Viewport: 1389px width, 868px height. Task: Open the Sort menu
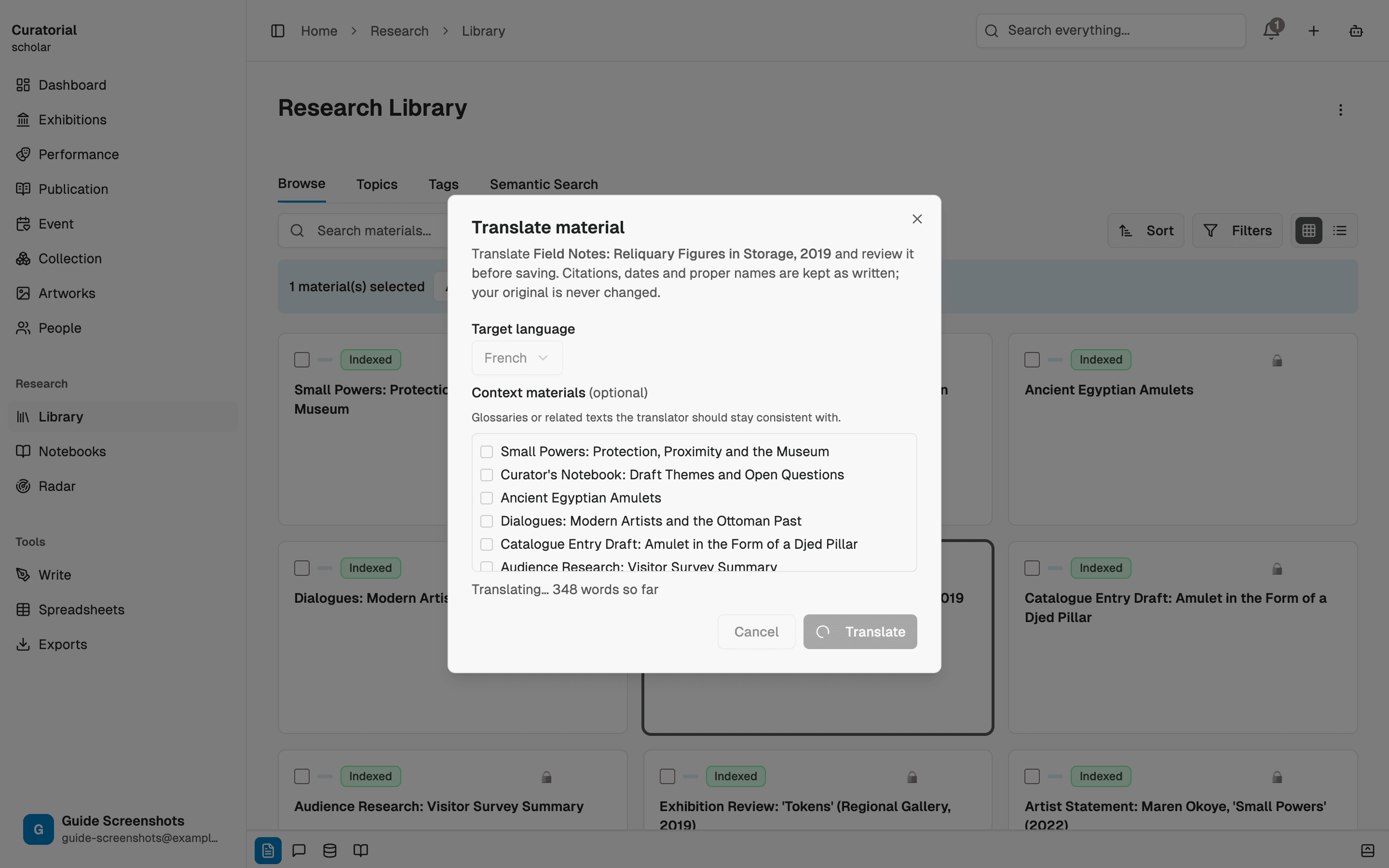pos(1145,231)
